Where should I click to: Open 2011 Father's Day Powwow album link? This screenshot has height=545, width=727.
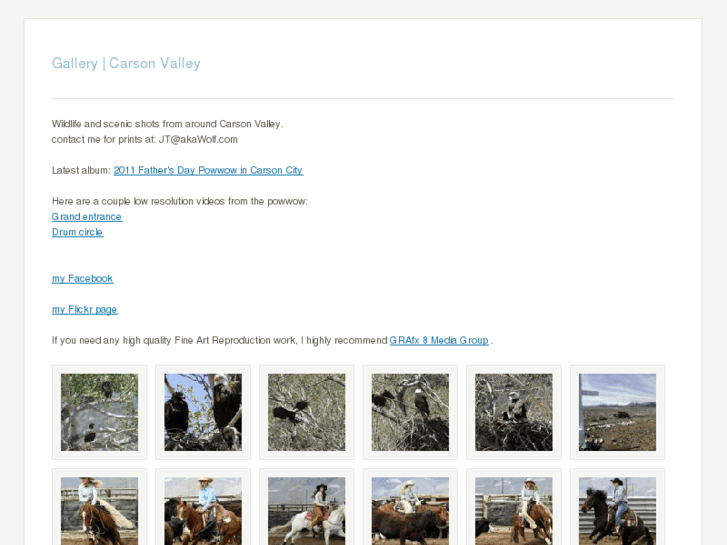(208, 170)
